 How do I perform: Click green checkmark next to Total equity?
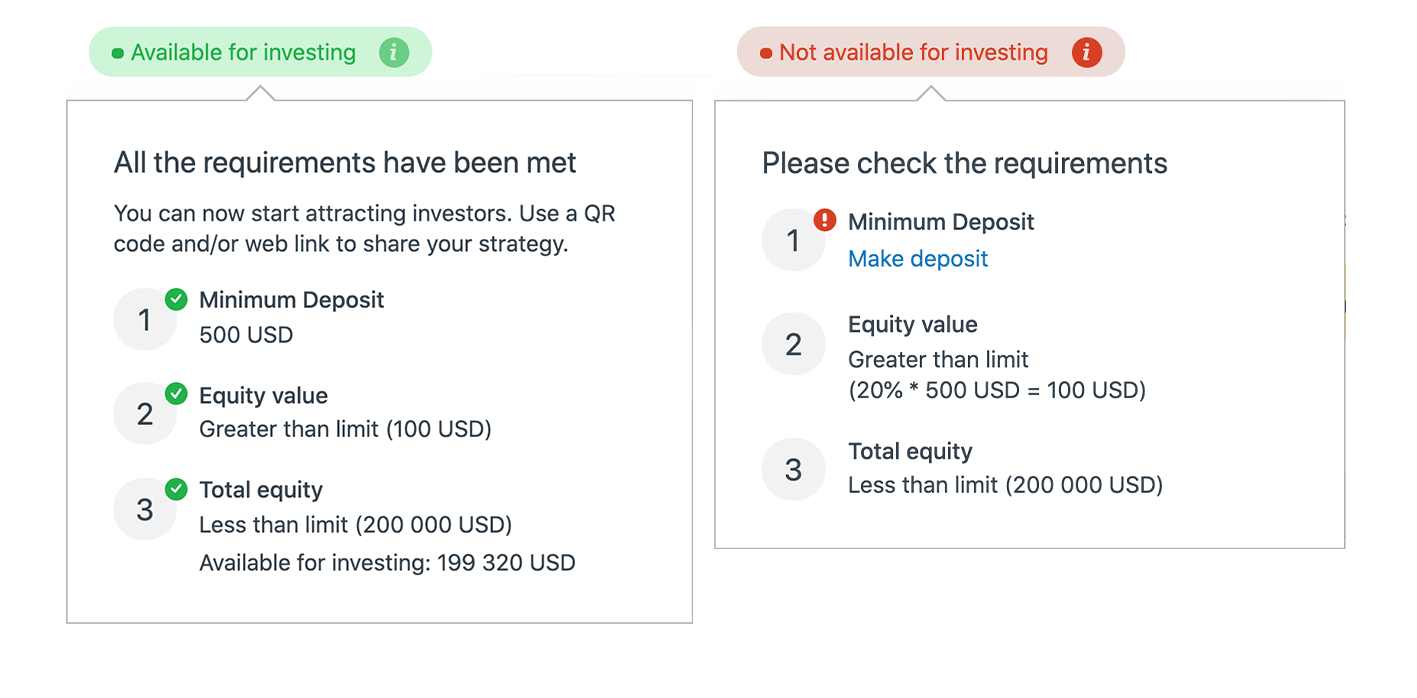176,489
